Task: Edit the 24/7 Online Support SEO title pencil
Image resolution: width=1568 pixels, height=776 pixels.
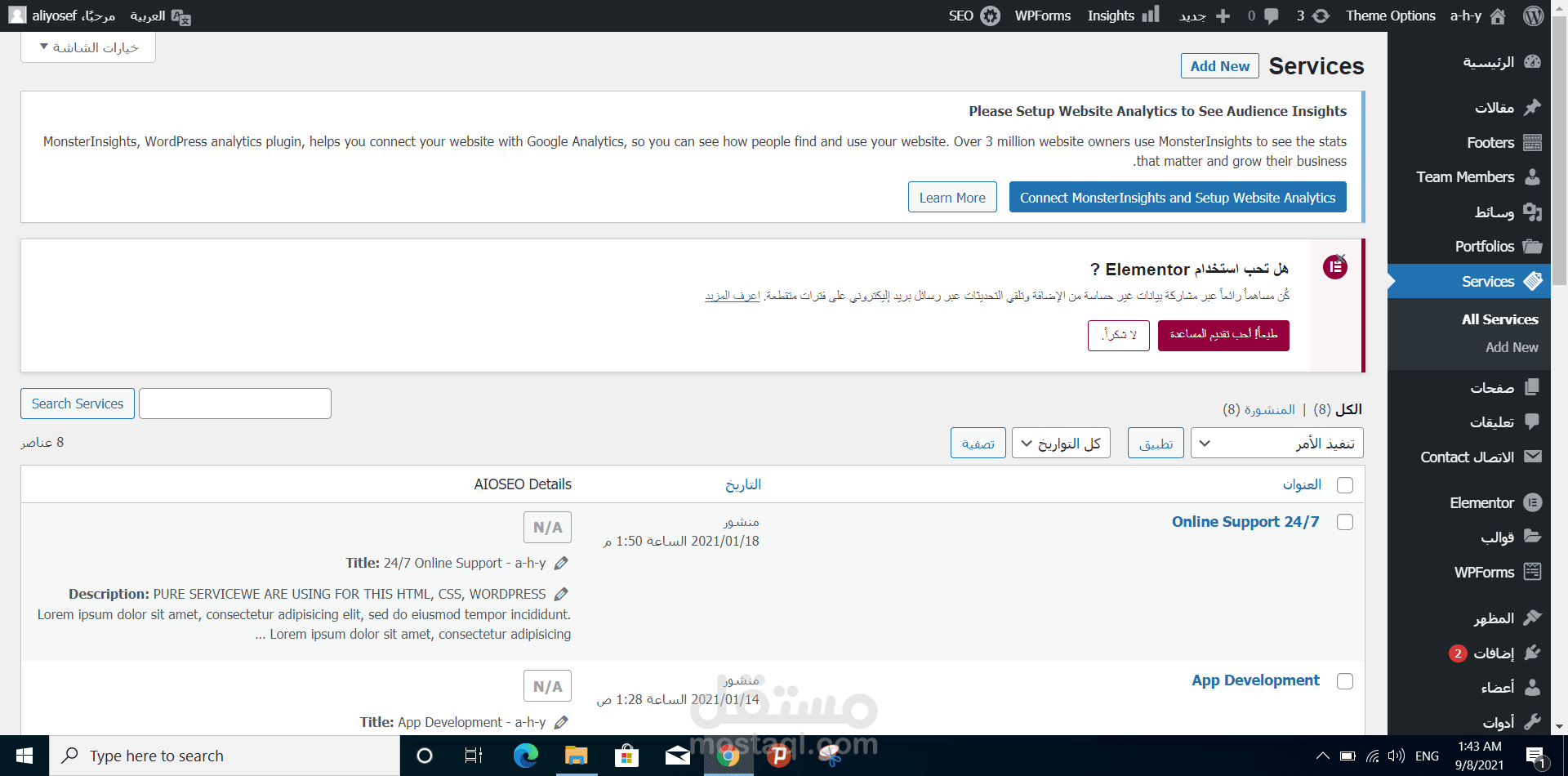Action: [561, 563]
